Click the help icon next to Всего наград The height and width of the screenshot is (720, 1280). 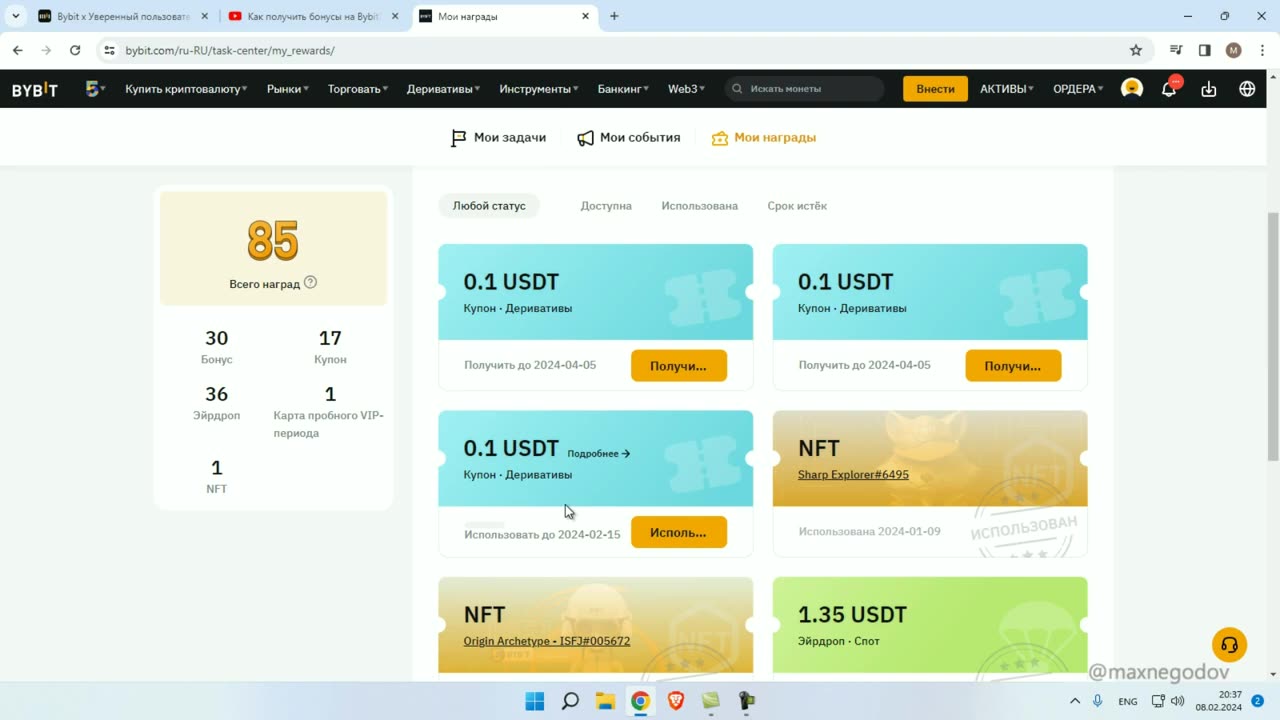310,283
